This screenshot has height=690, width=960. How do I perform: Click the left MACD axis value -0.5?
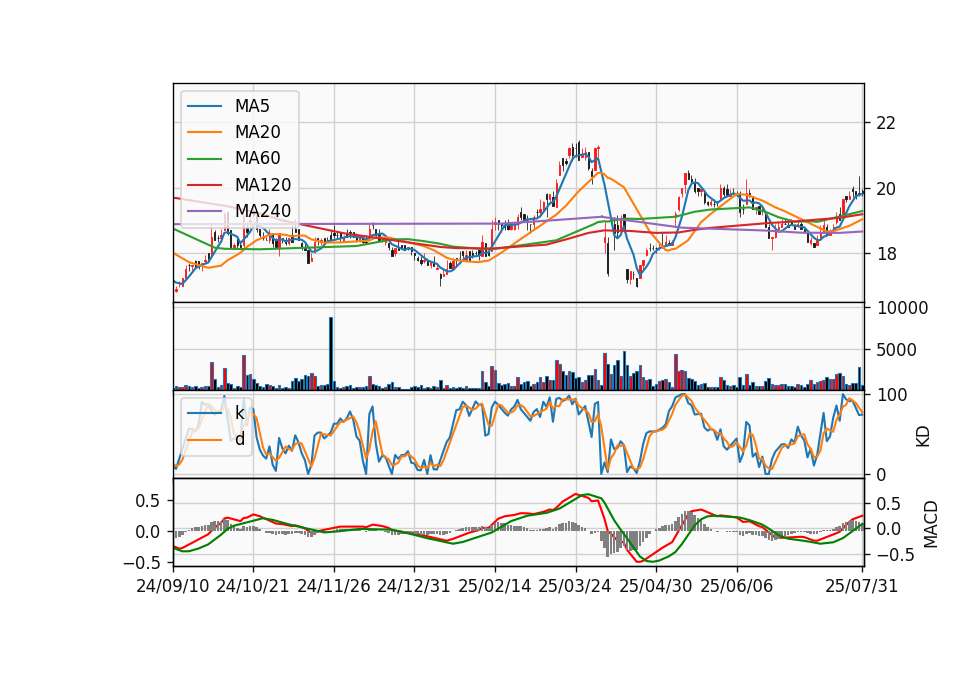[x=141, y=563]
